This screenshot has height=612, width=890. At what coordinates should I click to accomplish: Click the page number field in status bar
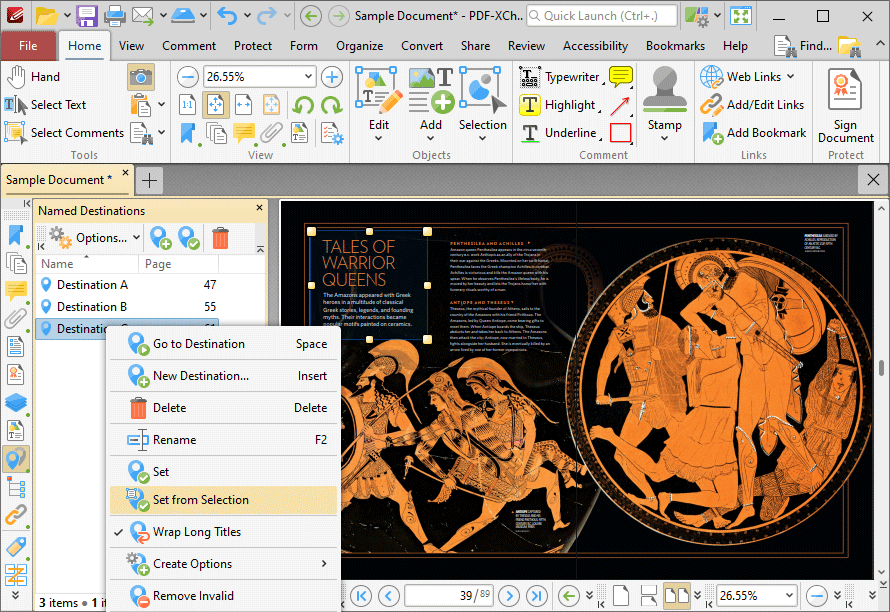(x=449, y=596)
